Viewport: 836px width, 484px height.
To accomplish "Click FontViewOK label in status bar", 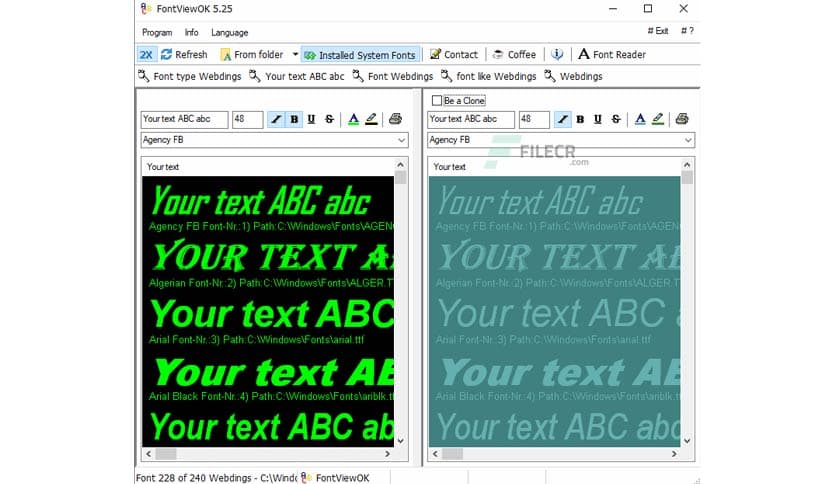I will pos(343,478).
